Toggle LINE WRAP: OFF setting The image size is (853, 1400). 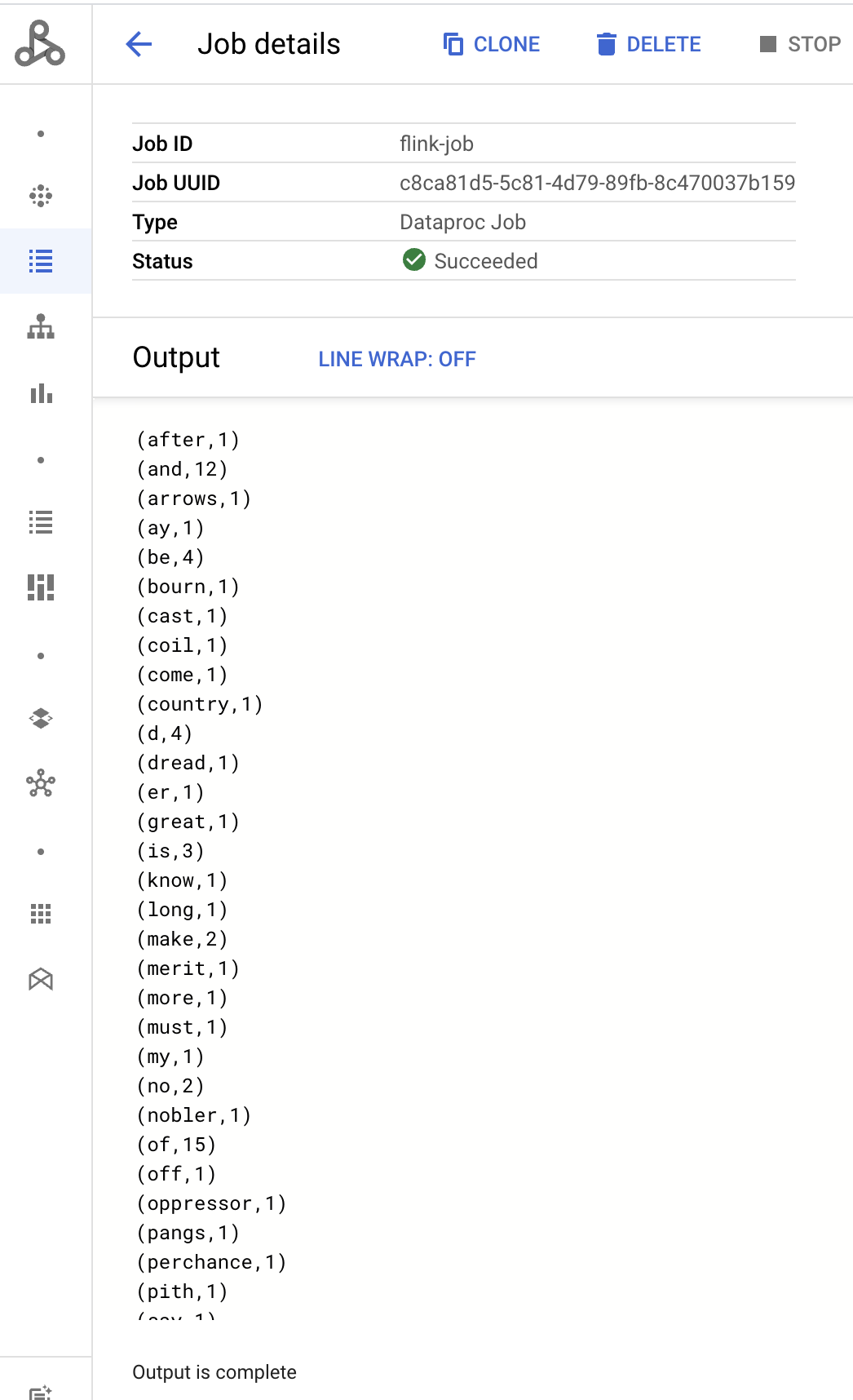[x=397, y=359]
